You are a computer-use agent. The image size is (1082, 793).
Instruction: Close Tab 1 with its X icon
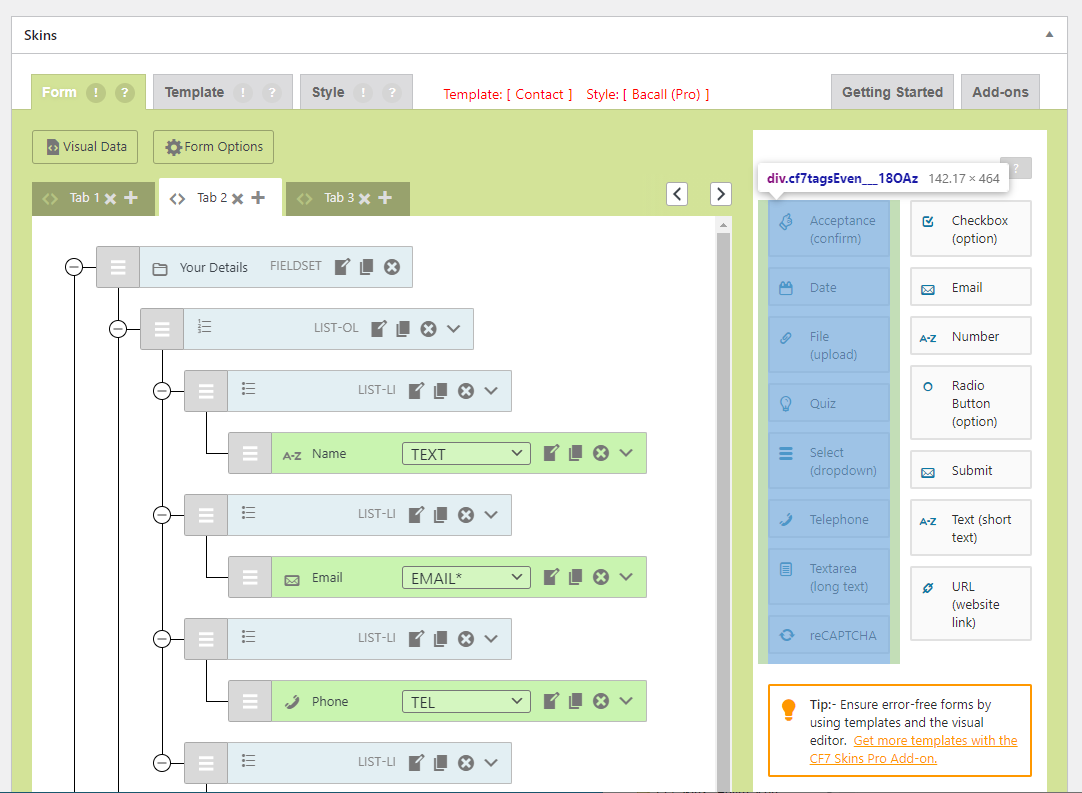111,198
